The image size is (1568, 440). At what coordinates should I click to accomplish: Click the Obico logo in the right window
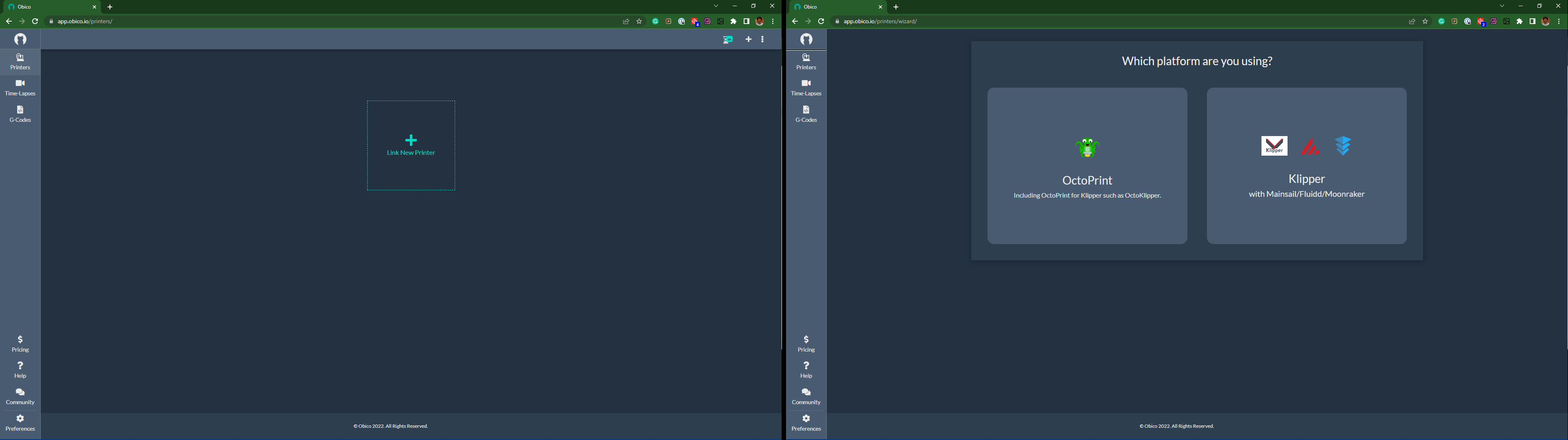click(806, 39)
